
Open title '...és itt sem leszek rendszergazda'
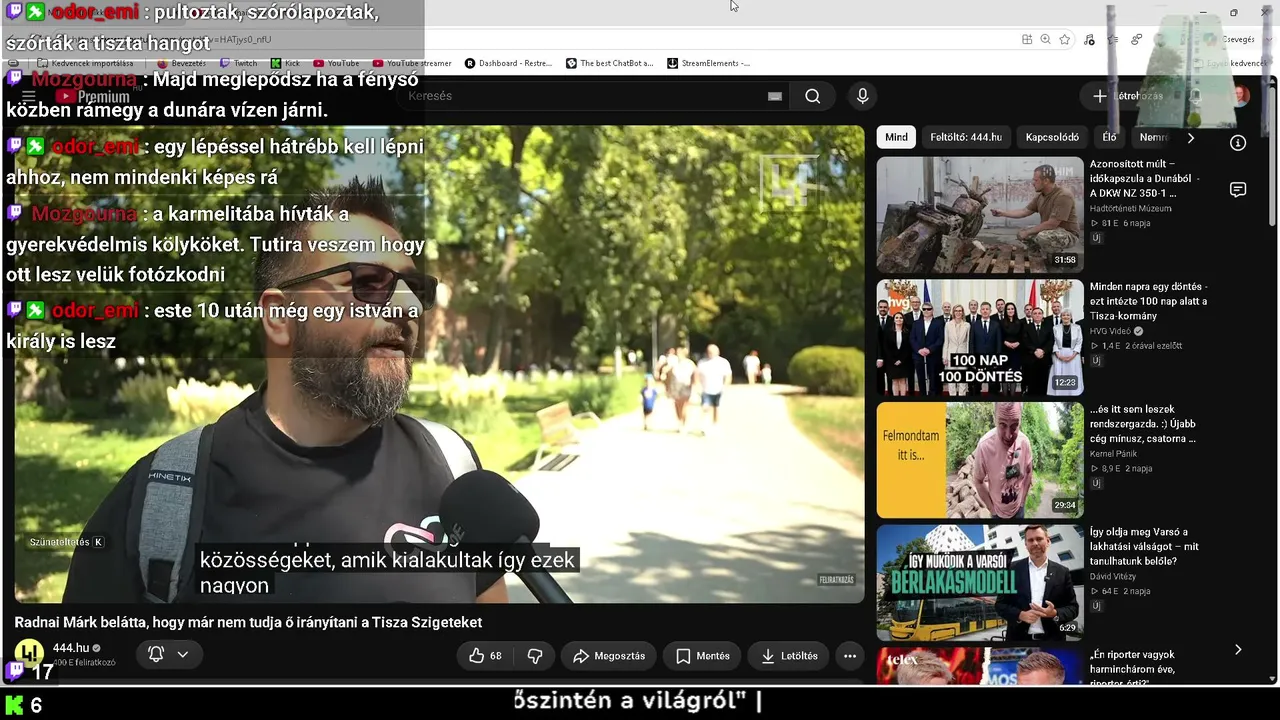pos(1143,424)
